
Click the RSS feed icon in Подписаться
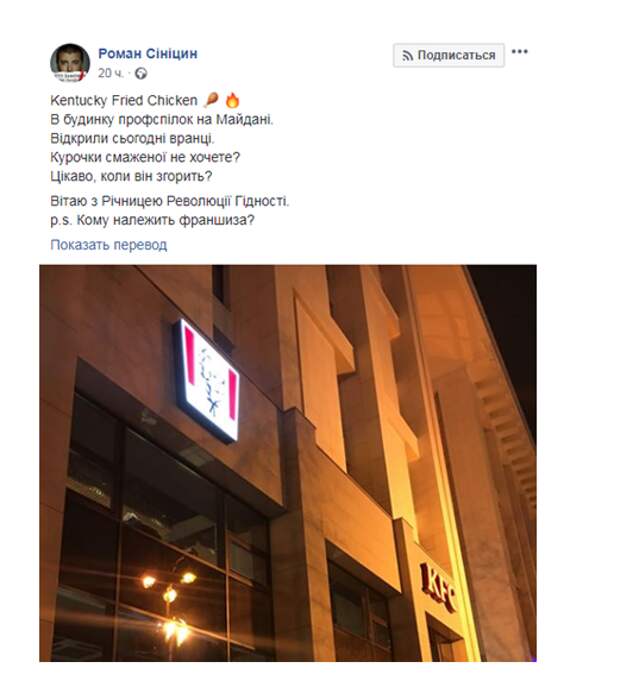[407, 56]
